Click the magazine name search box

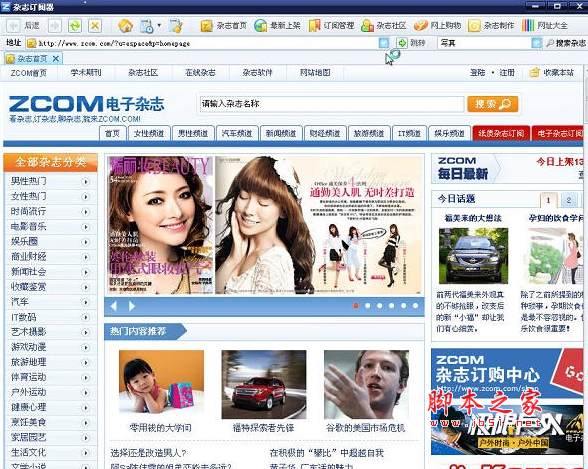(332, 104)
